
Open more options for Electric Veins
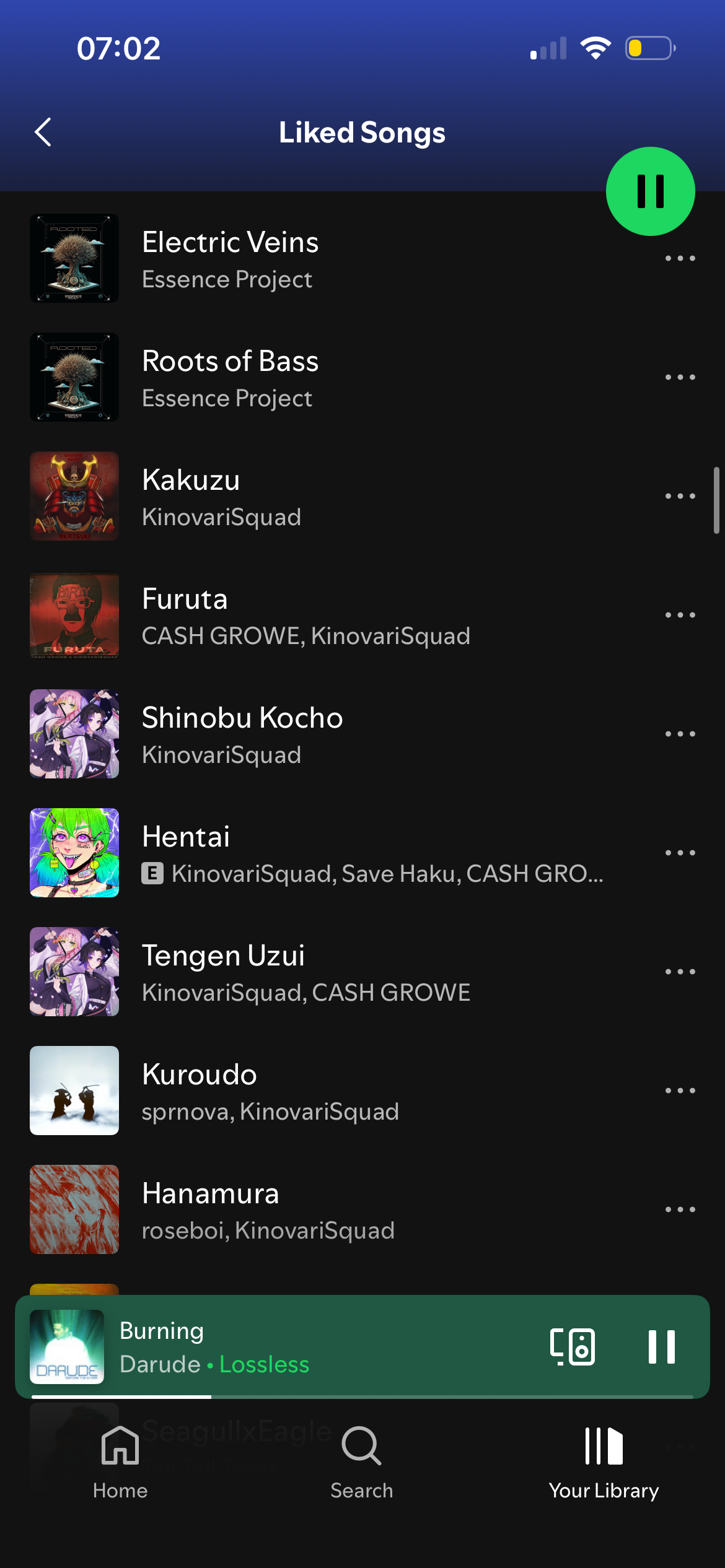tap(680, 258)
